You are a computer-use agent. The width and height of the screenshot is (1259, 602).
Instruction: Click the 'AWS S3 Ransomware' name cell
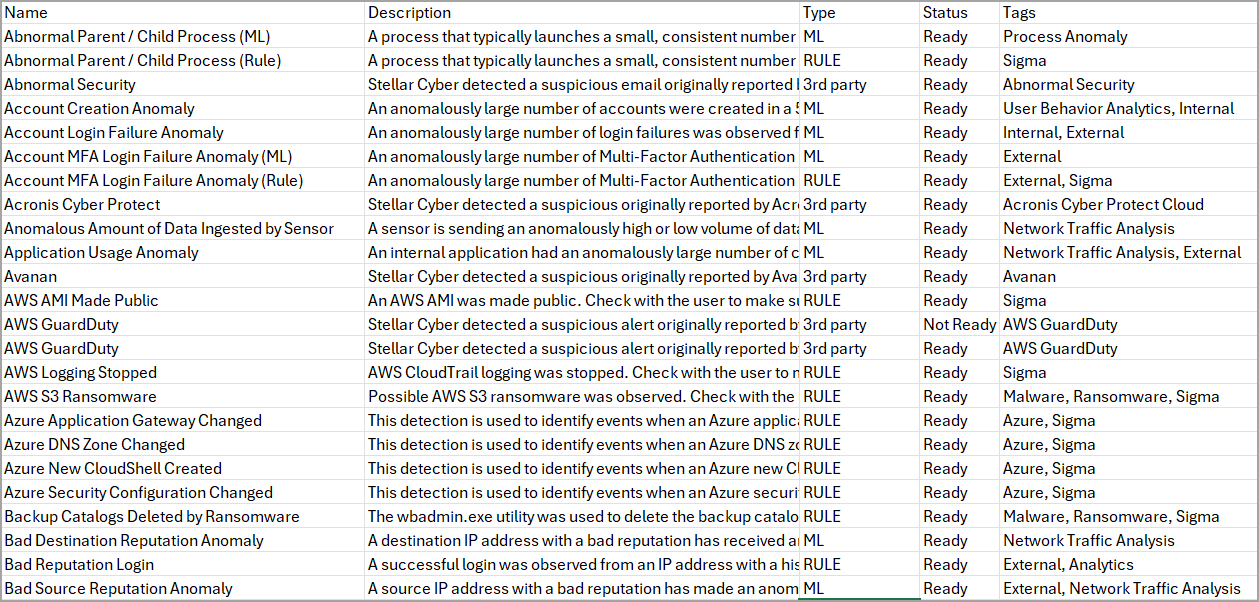182,397
